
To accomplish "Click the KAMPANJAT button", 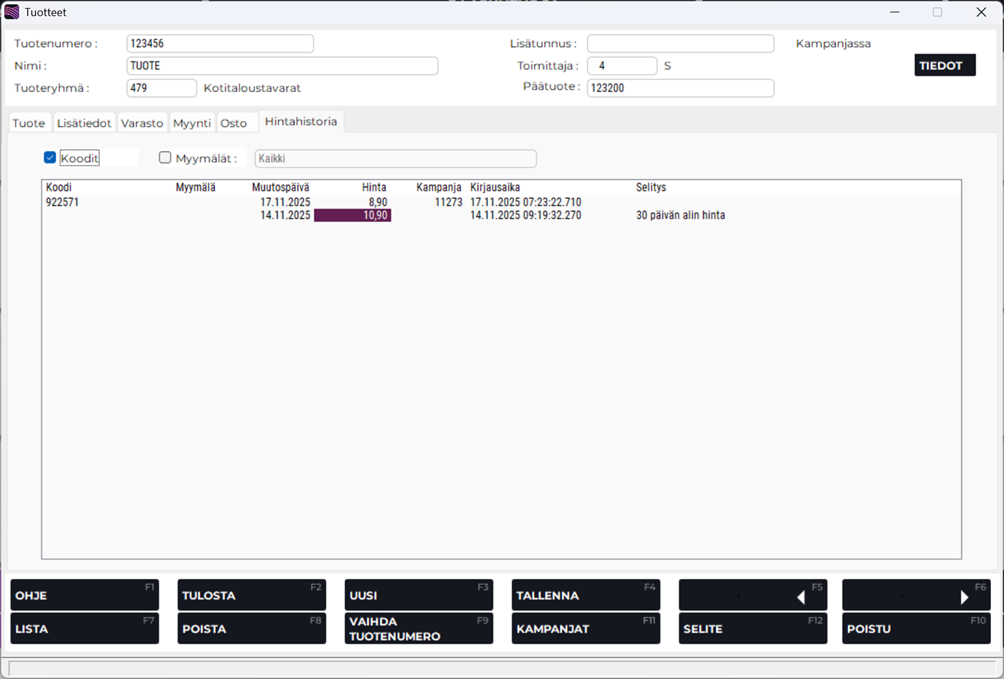I will pos(585,629).
